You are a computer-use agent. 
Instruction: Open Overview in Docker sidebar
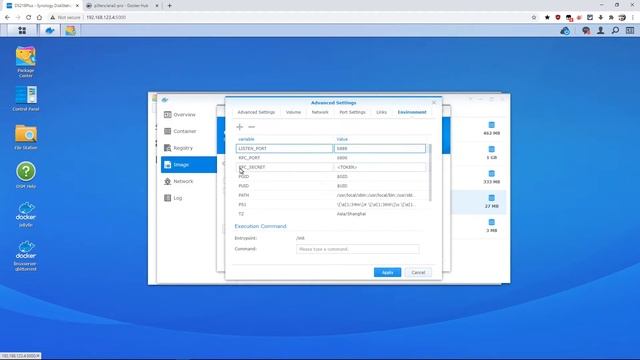coord(188,115)
